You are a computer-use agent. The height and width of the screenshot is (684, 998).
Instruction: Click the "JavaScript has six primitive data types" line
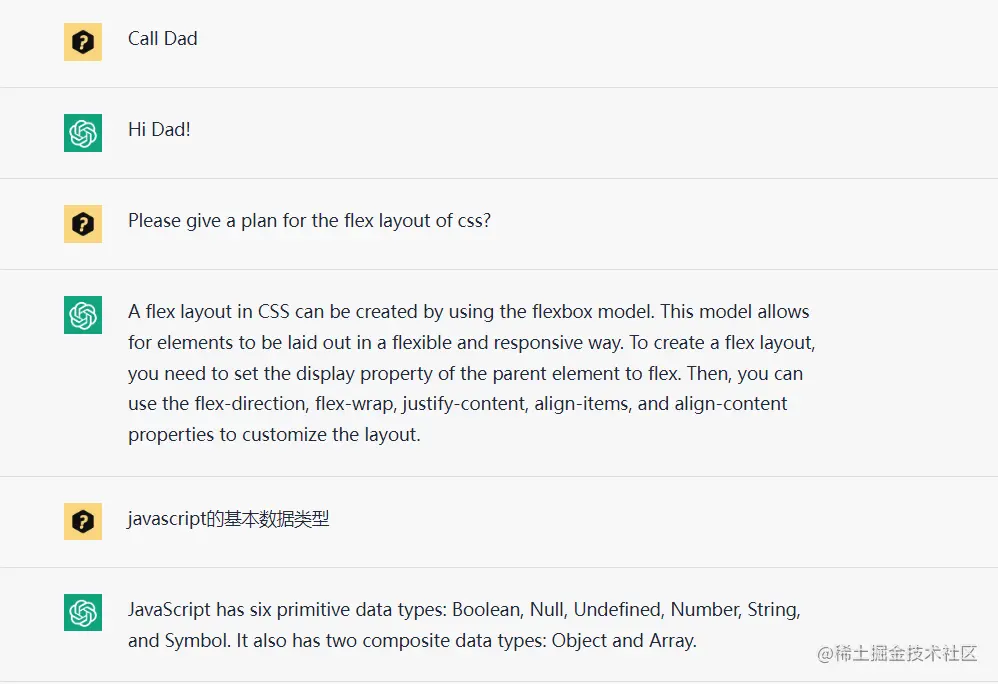pos(464,610)
